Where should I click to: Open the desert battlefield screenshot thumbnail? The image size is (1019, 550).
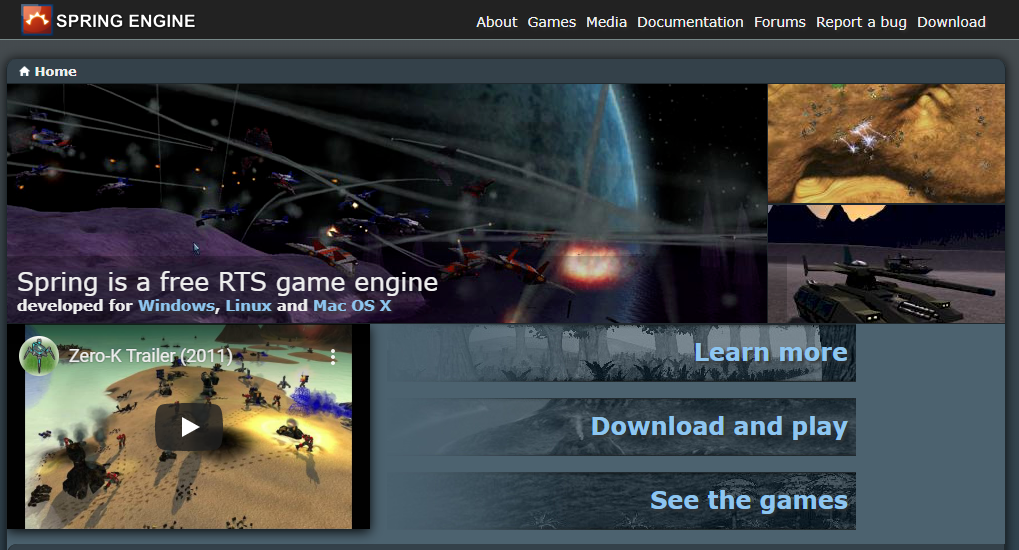tap(886, 144)
